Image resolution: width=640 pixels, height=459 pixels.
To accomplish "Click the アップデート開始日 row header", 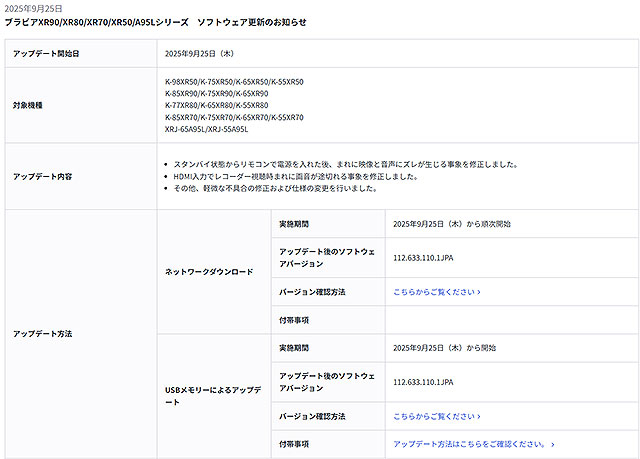I will (46, 53).
